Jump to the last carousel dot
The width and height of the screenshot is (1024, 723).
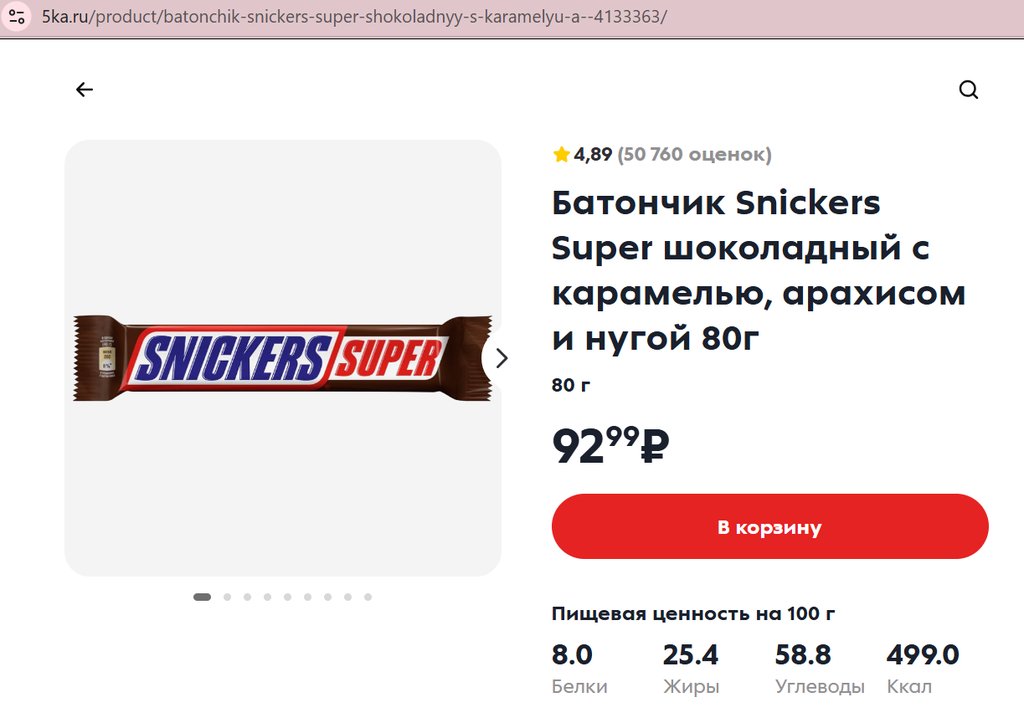[x=368, y=597]
